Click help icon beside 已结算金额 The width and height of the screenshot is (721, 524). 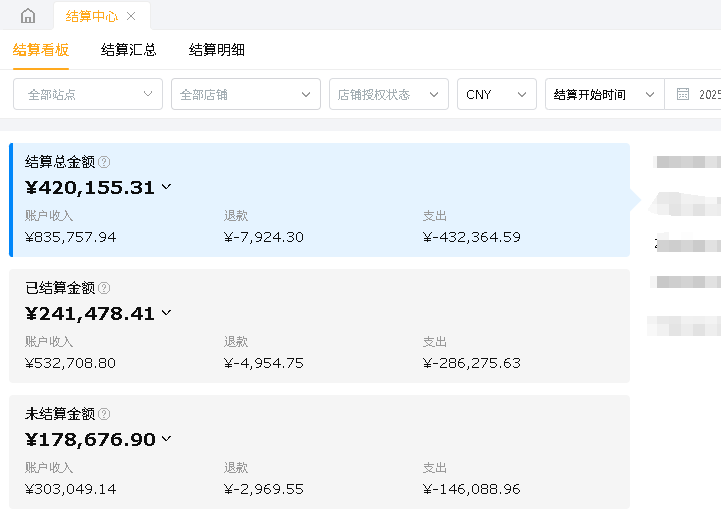(104, 288)
